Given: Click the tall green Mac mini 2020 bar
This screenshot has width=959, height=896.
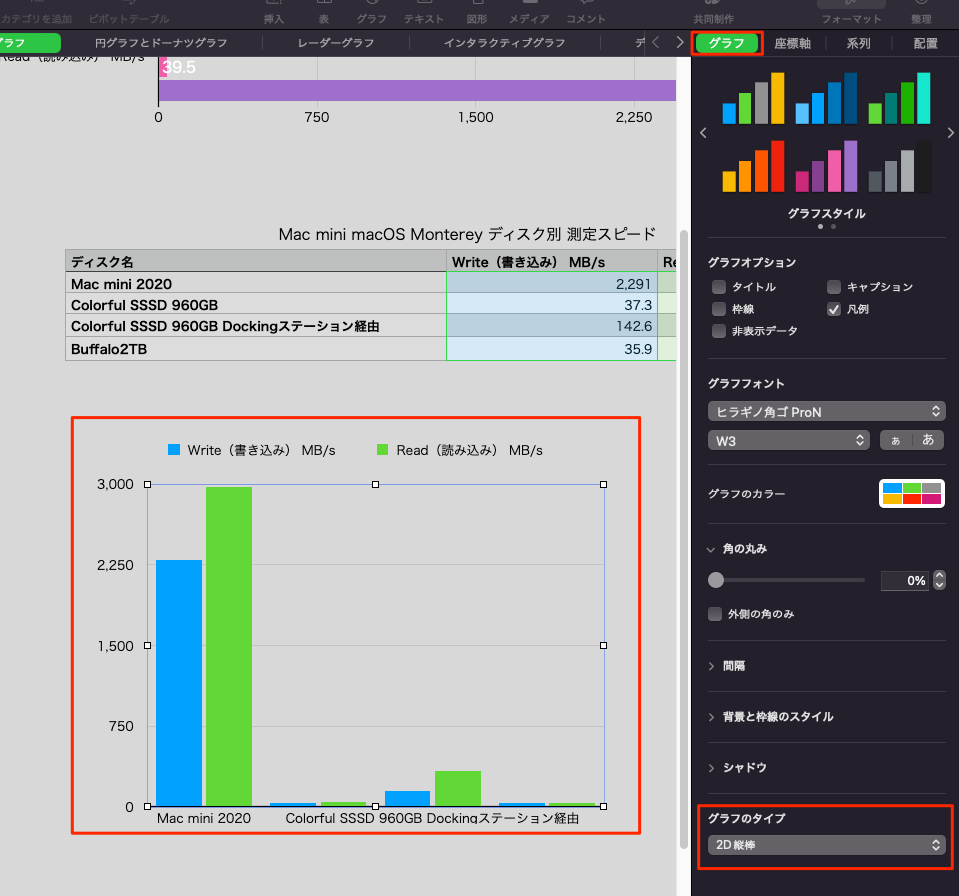Looking at the screenshot, I should coord(229,646).
